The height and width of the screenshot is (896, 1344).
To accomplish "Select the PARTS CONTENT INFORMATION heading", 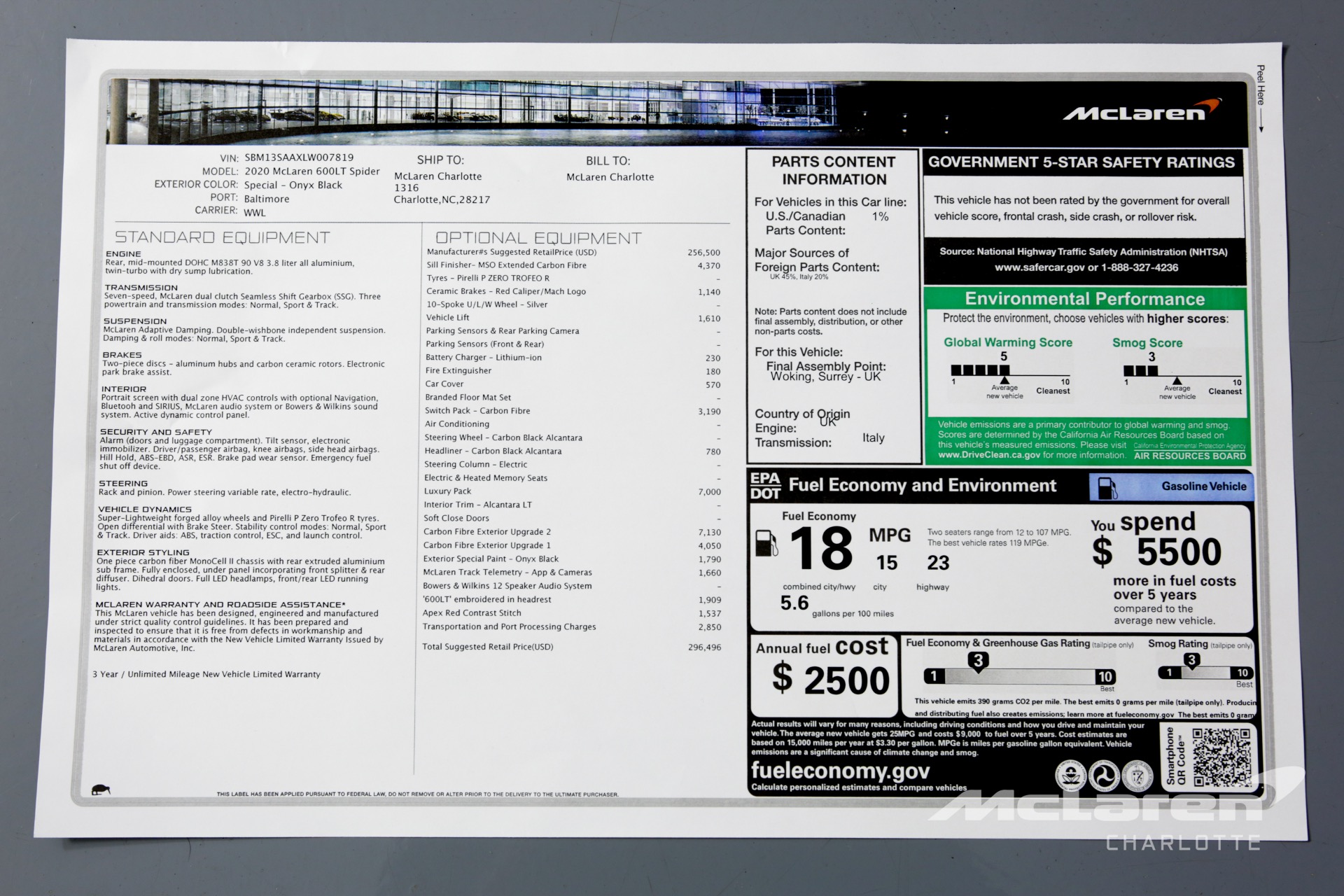I will click(834, 170).
